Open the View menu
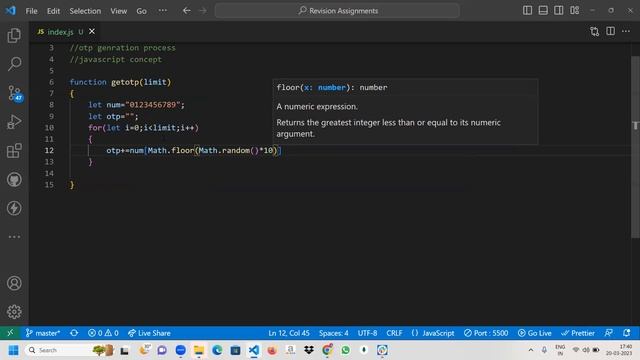The image size is (640, 360). (118, 11)
